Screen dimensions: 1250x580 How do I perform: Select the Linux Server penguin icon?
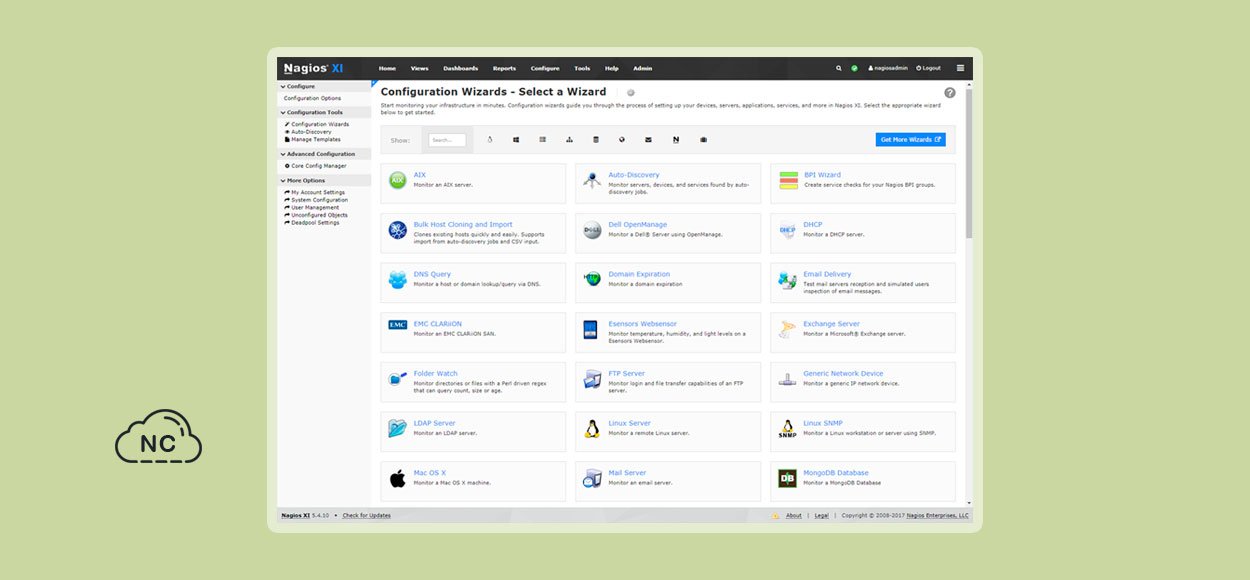(x=592, y=429)
